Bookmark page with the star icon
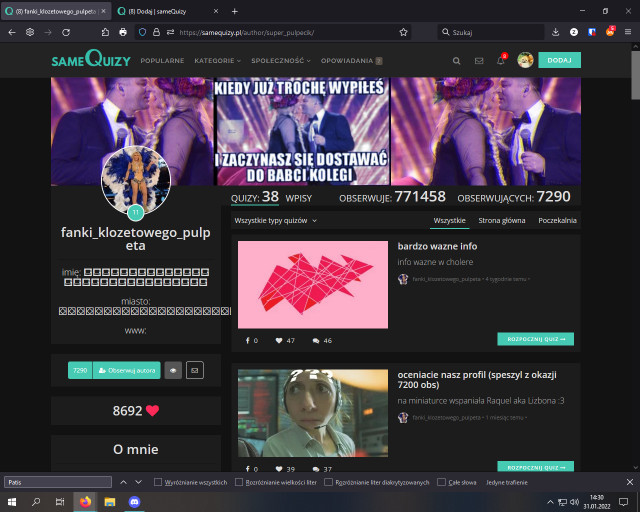Viewport: 640px width, 512px height. [x=403, y=32]
